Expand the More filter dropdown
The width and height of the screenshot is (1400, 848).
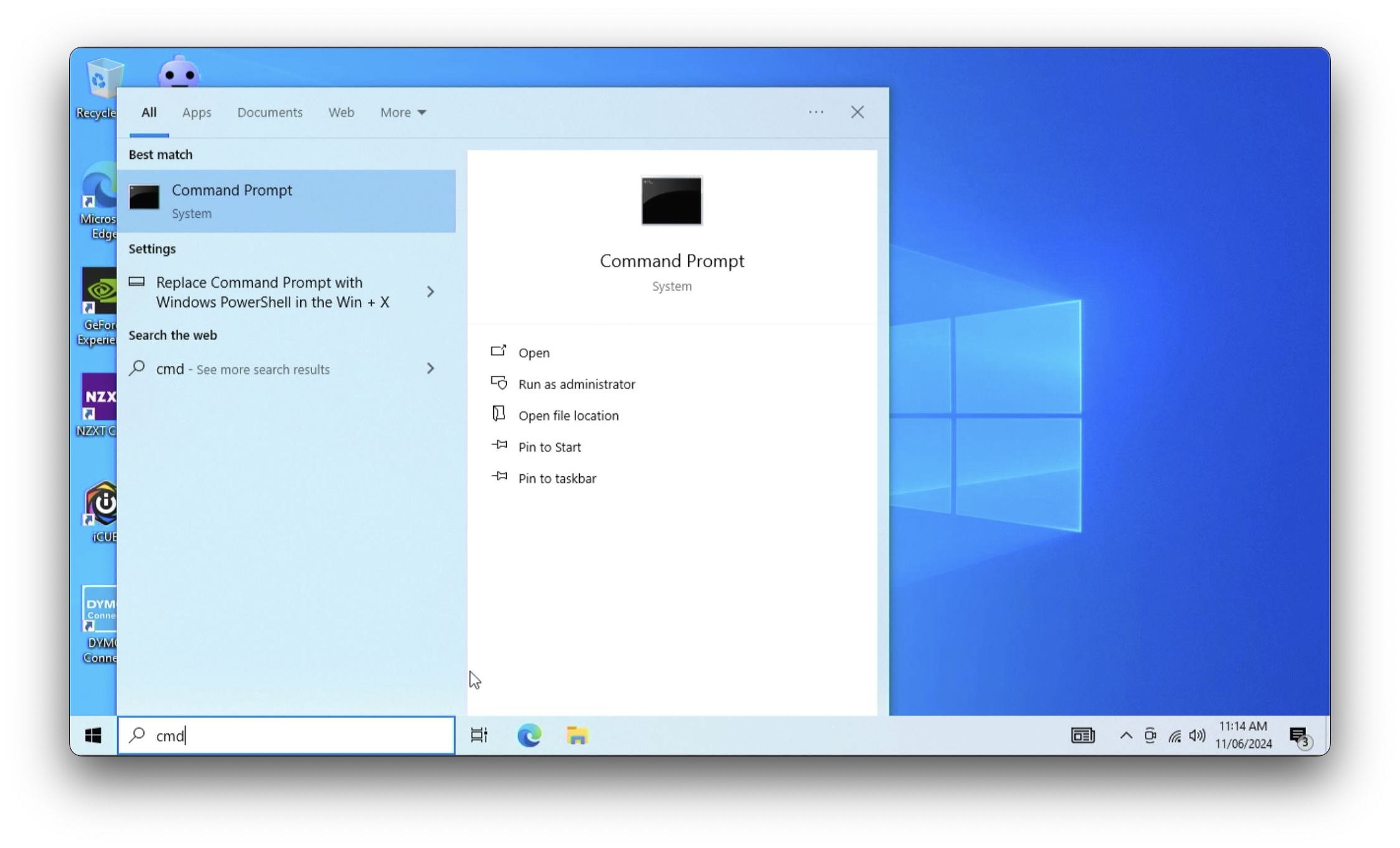click(403, 112)
